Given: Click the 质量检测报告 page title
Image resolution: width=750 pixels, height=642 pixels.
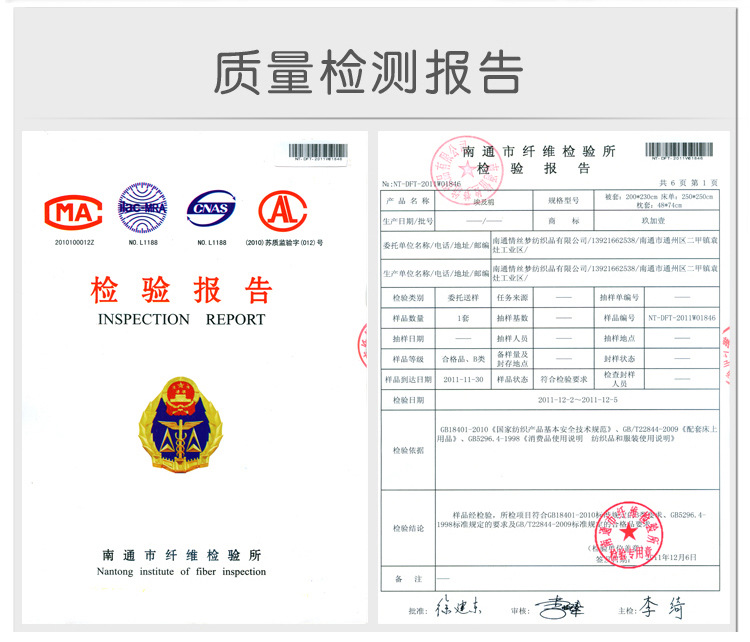Looking at the screenshot, I should click(x=368, y=73).
